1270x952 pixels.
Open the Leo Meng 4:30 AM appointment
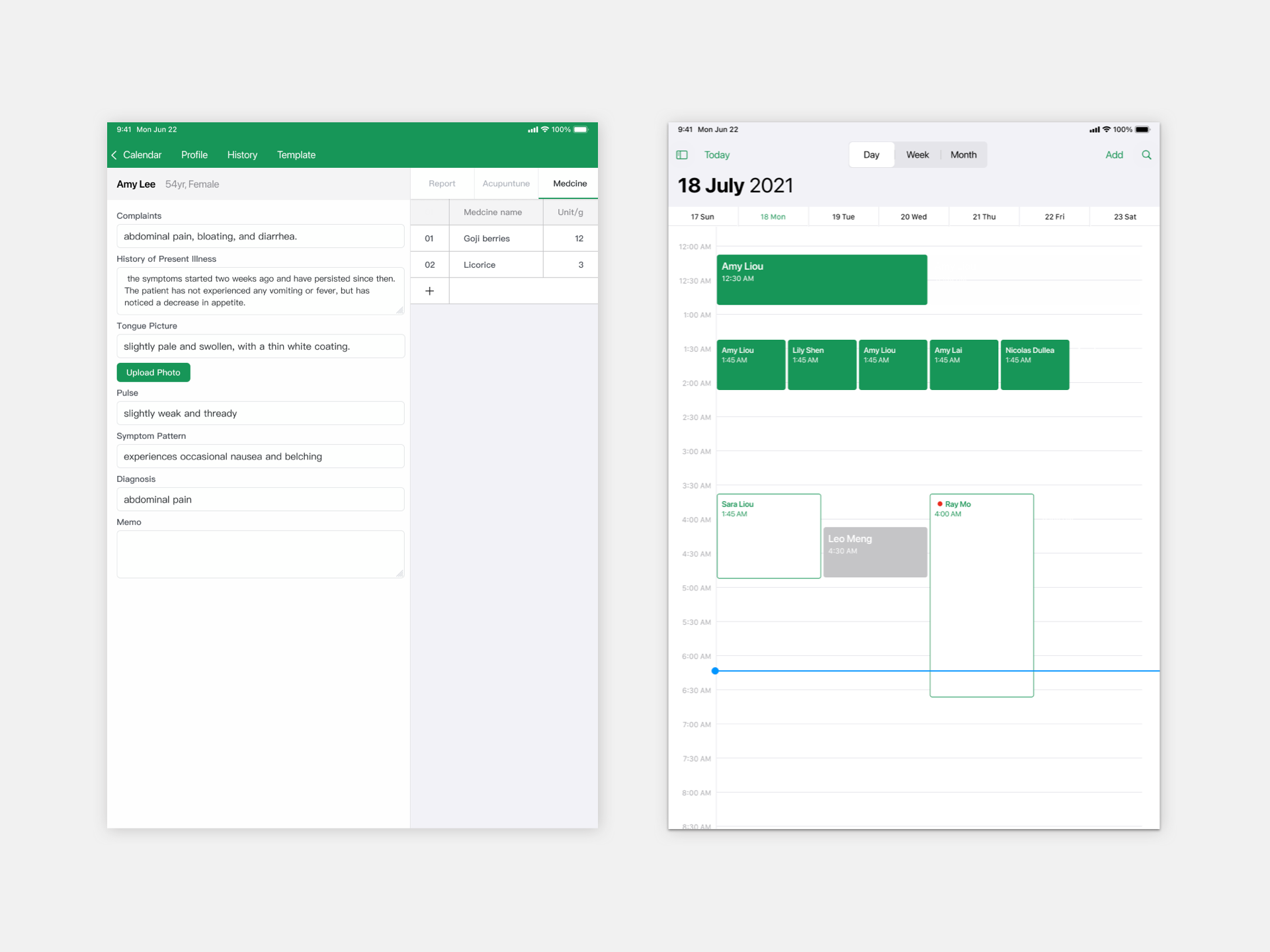[874, 551]
